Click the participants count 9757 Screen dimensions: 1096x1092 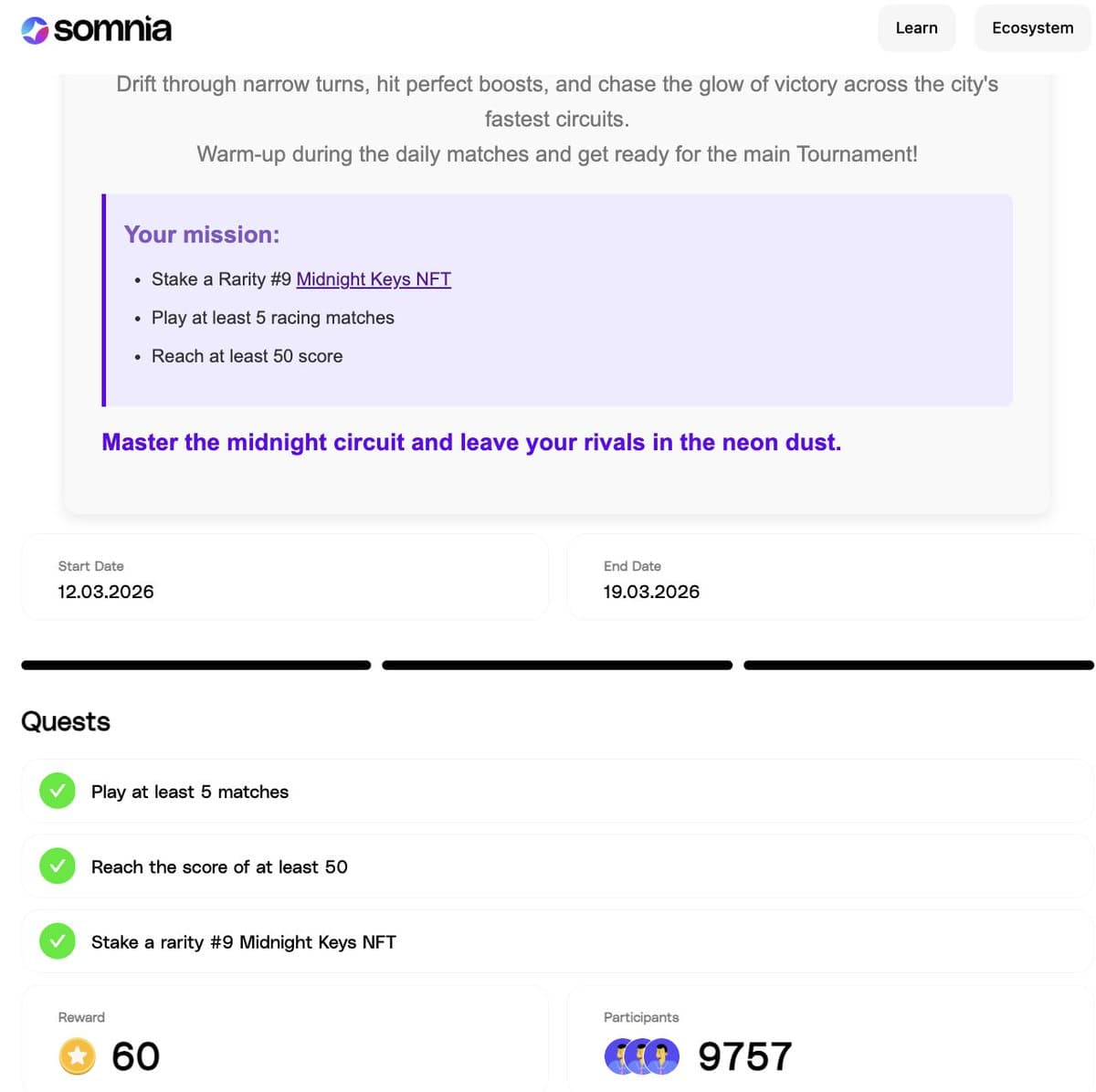click(744, 1056)
